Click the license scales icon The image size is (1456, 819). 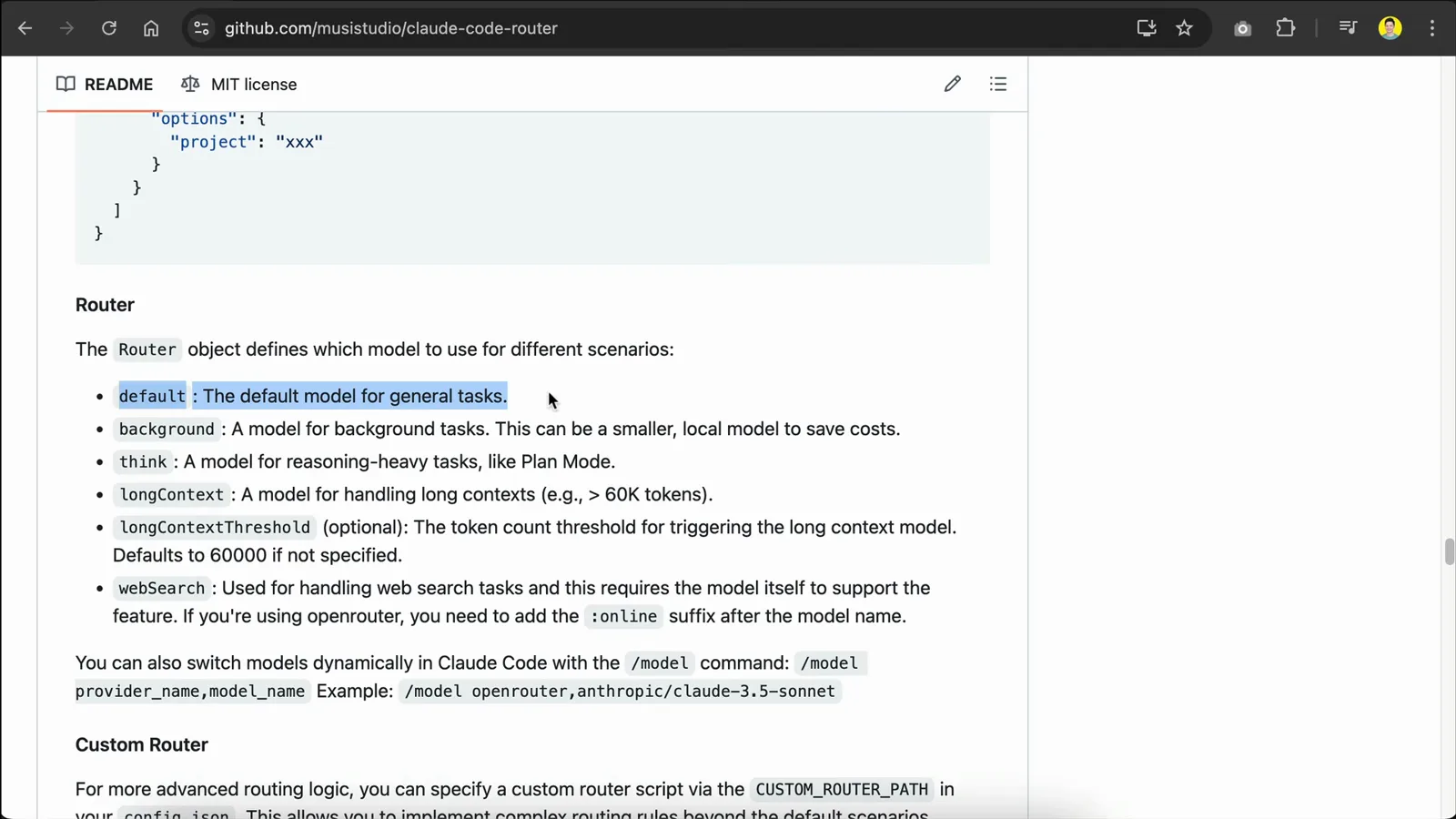pos(190,84)
